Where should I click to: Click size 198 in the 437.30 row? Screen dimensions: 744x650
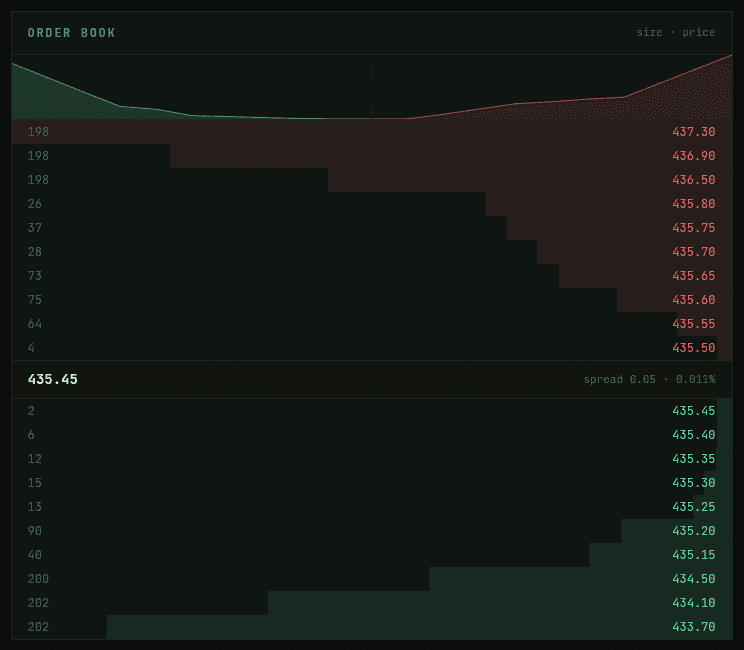click(x=38, y=132)
